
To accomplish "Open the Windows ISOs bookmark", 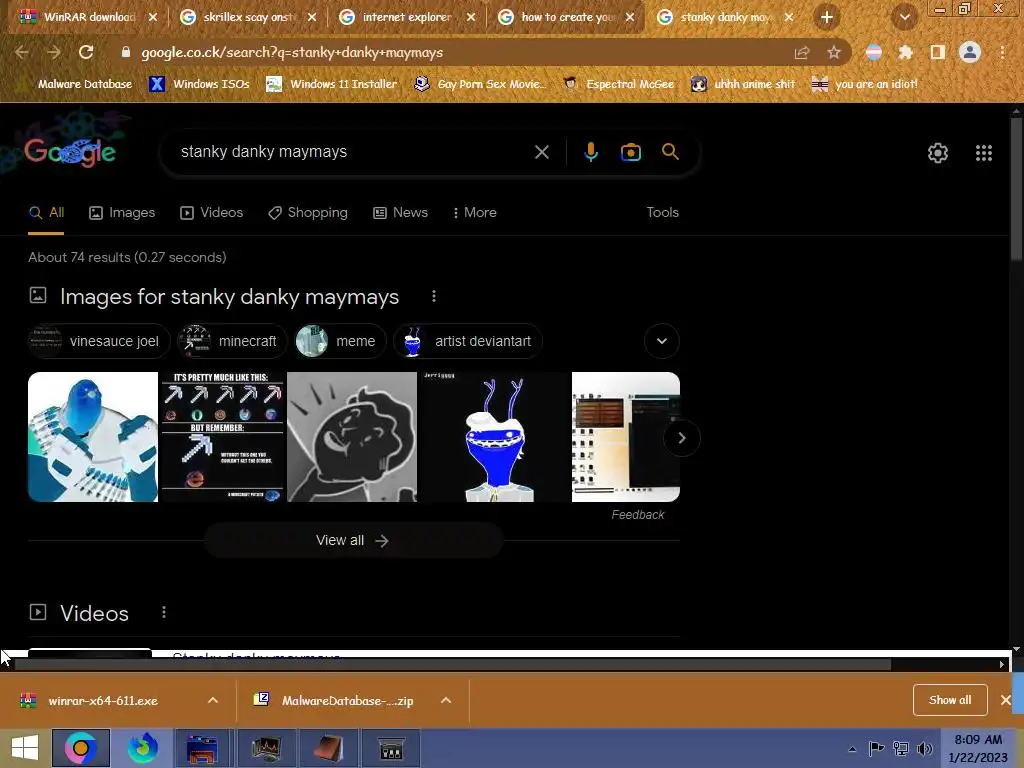I will (x=200, y=84).
